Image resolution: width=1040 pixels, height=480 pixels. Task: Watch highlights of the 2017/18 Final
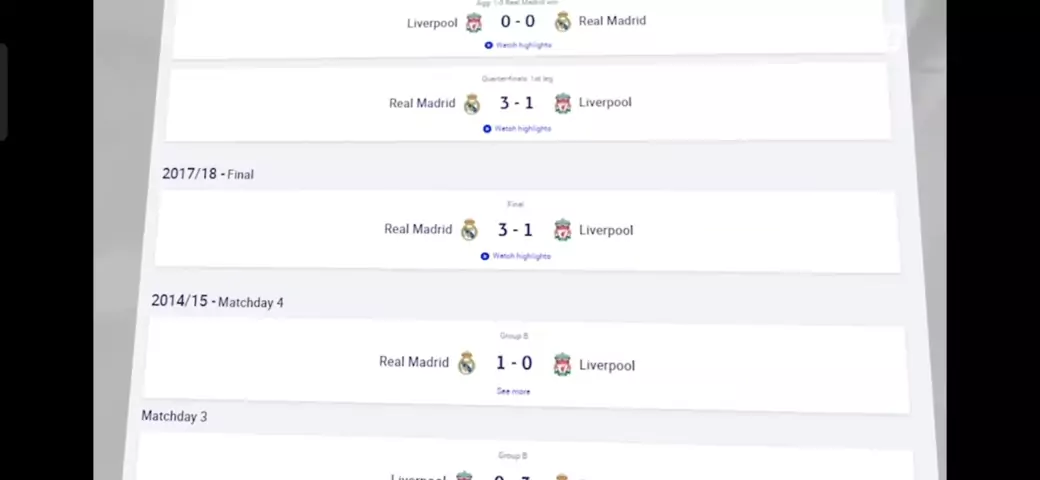coord(516,256)
